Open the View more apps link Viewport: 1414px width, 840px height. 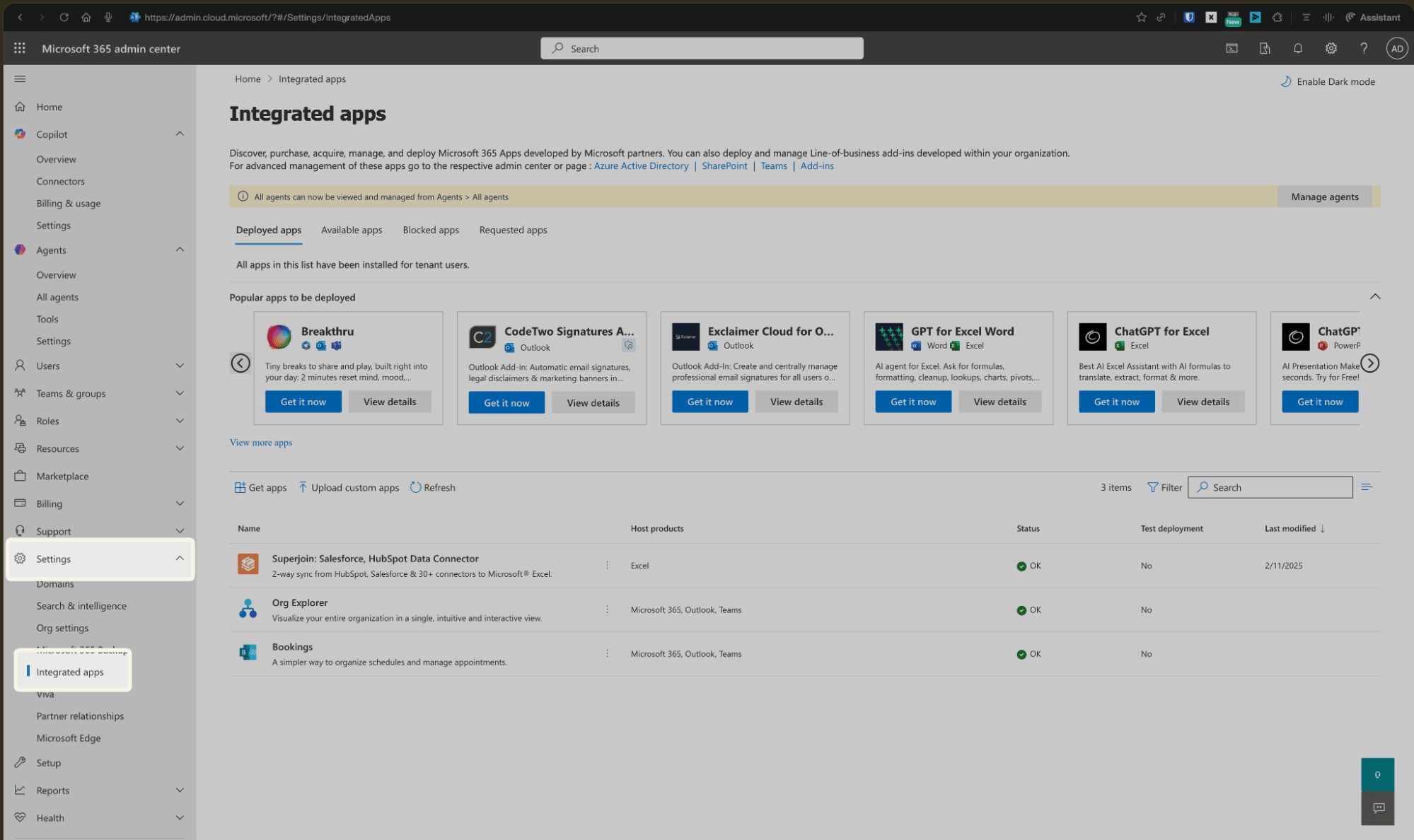coord(260,443)
